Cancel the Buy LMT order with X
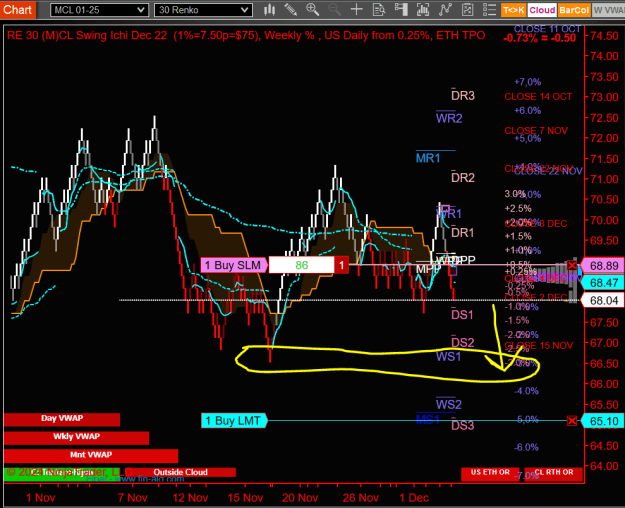The image size is (625, 508). pos(572,421)
